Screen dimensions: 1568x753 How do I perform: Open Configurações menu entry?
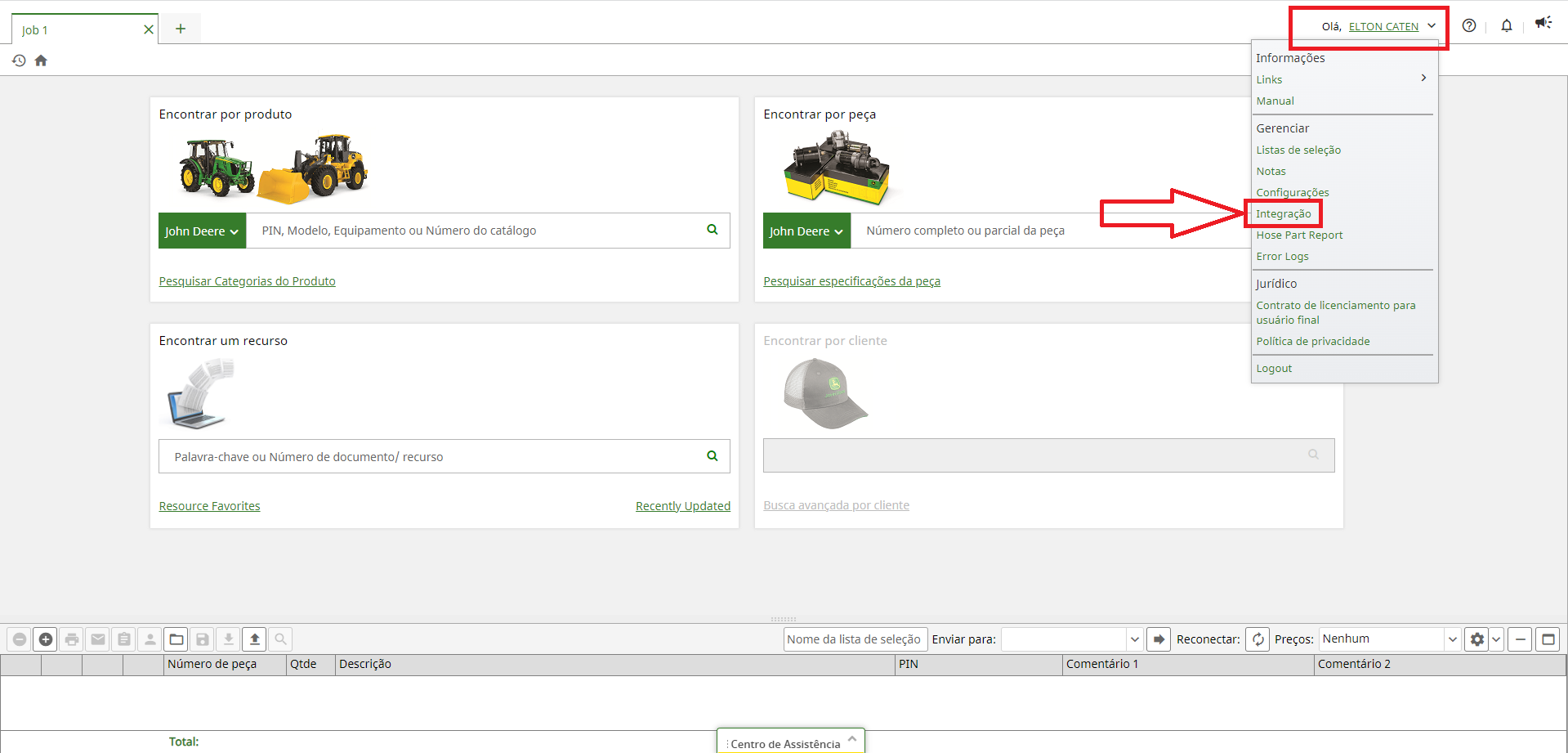(x=1292, y=192)
